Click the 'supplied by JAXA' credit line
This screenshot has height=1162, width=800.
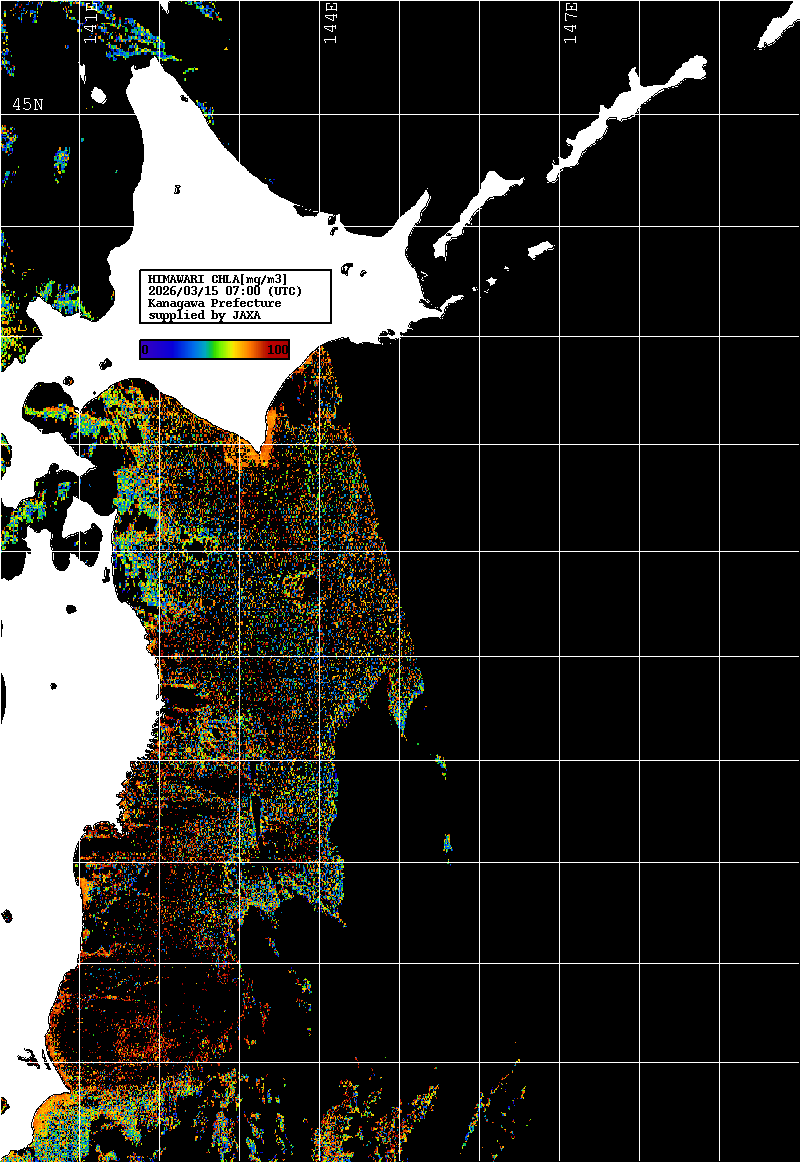(x=204, y=315)
